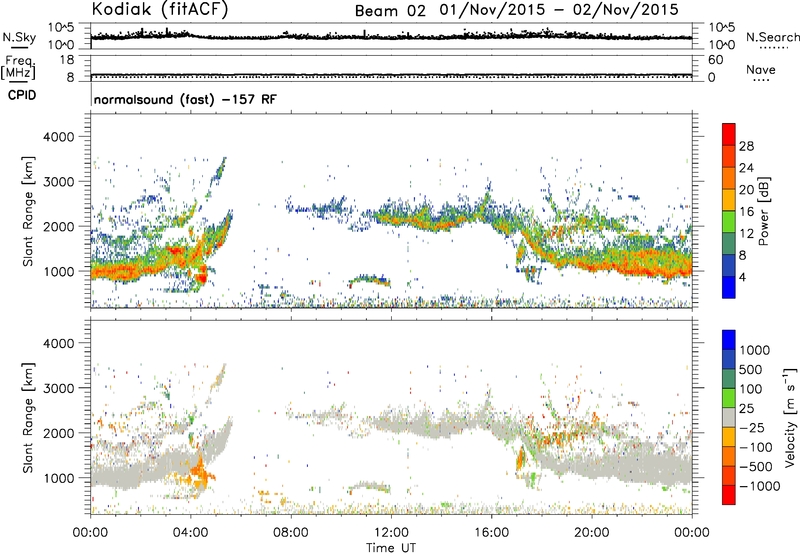Click the '18' tick on frequency axis
Viewport: 800px width, 554px height.
tap(67, 60)
